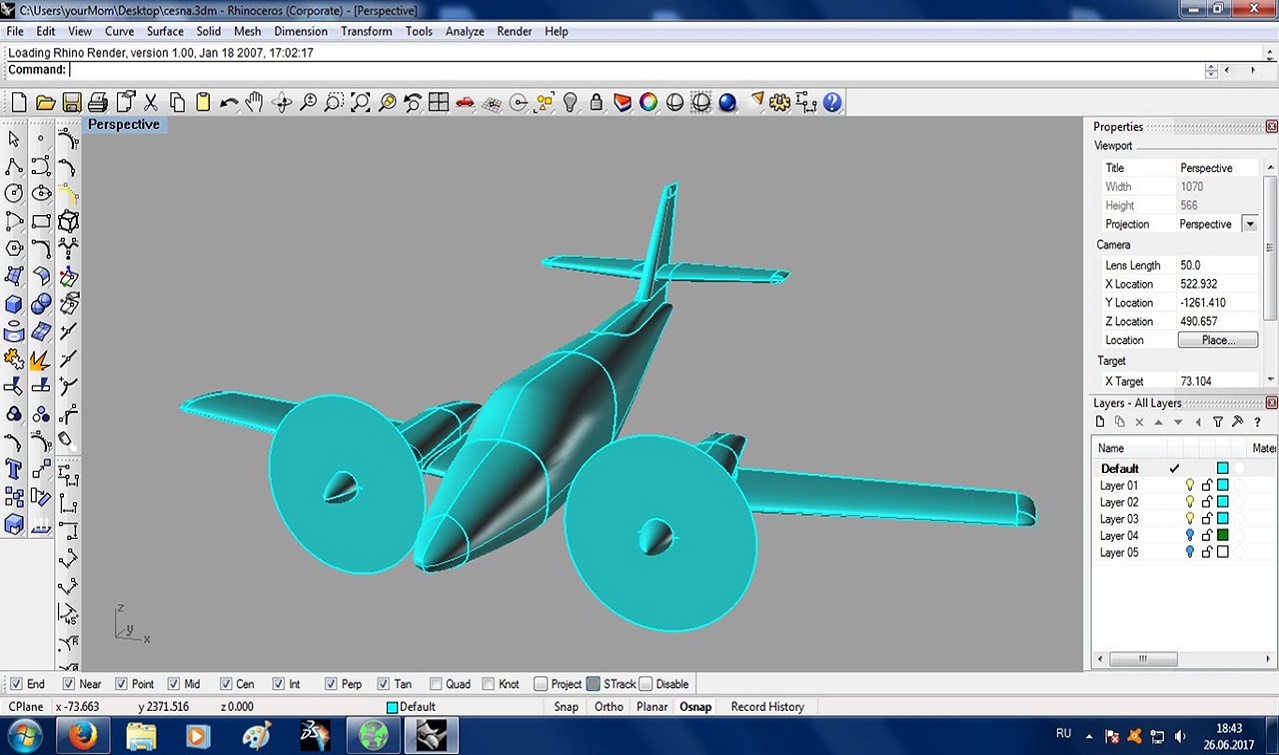1279x755 pixels.
Task: Open the Surface menu
Action: 165,31
